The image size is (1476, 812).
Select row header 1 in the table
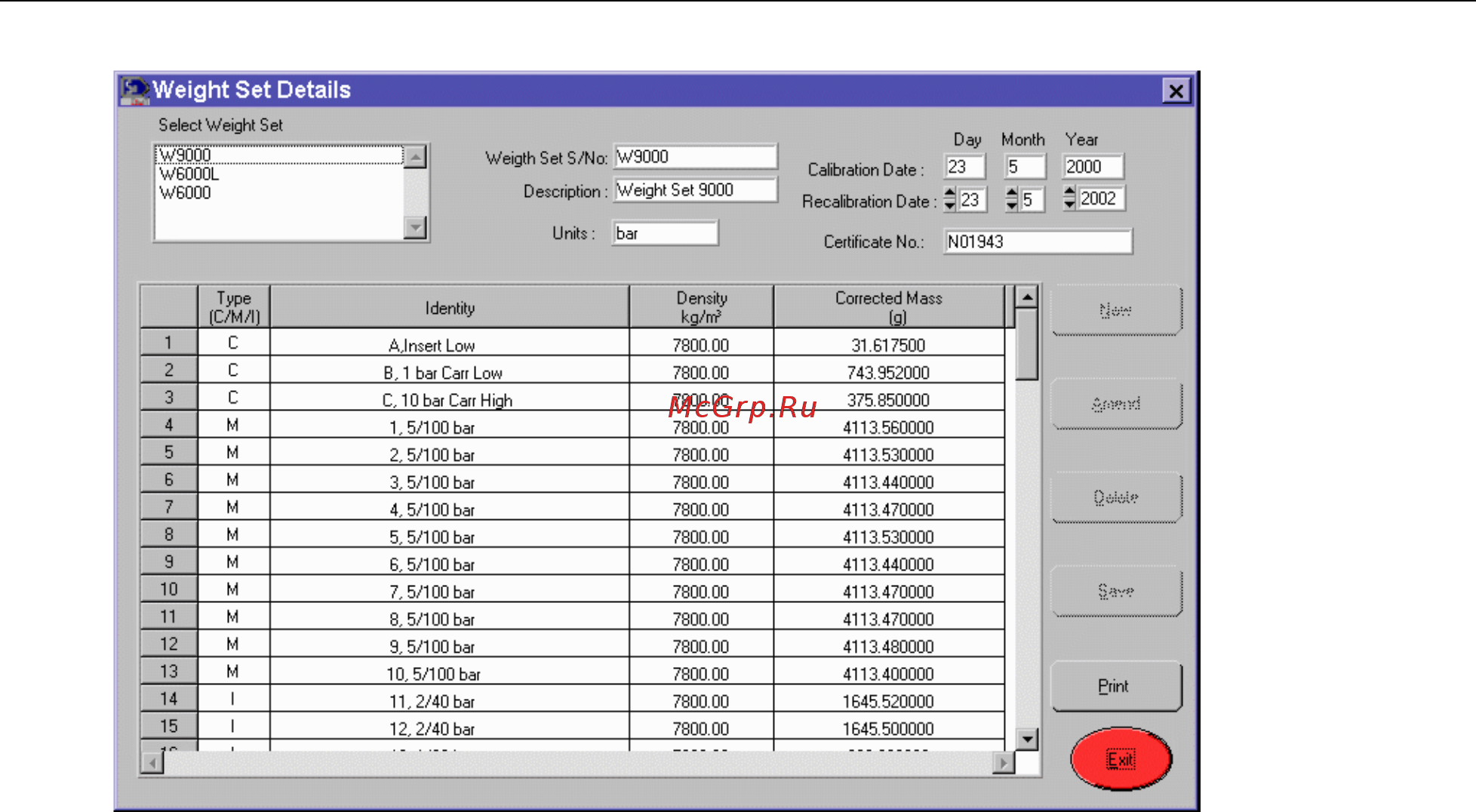(169, 343)
